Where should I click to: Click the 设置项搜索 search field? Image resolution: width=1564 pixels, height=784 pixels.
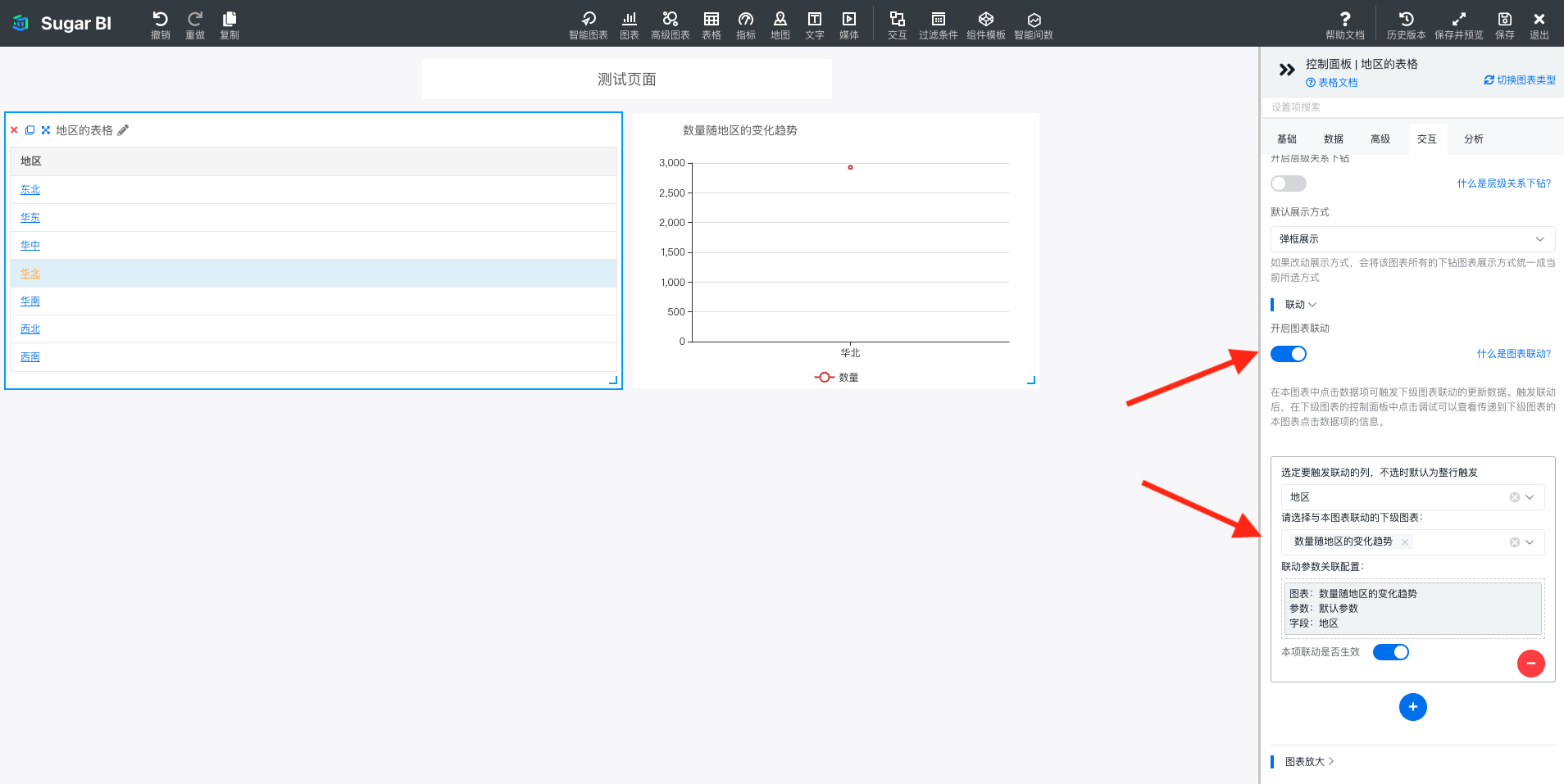point(1413,107)
